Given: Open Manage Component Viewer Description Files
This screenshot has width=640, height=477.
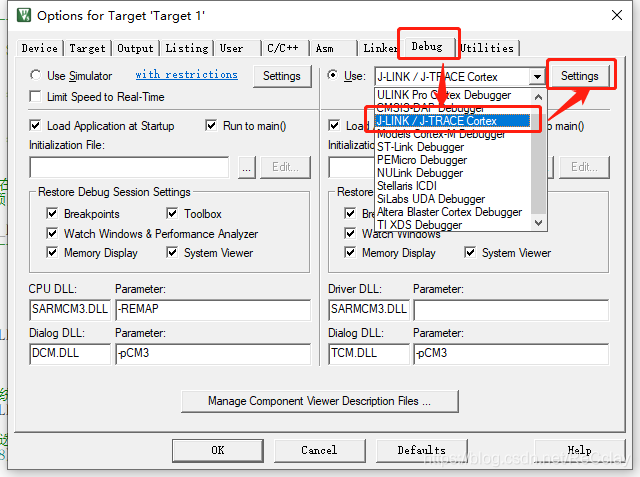Looking at the screenshot, I should coord(320,401).
